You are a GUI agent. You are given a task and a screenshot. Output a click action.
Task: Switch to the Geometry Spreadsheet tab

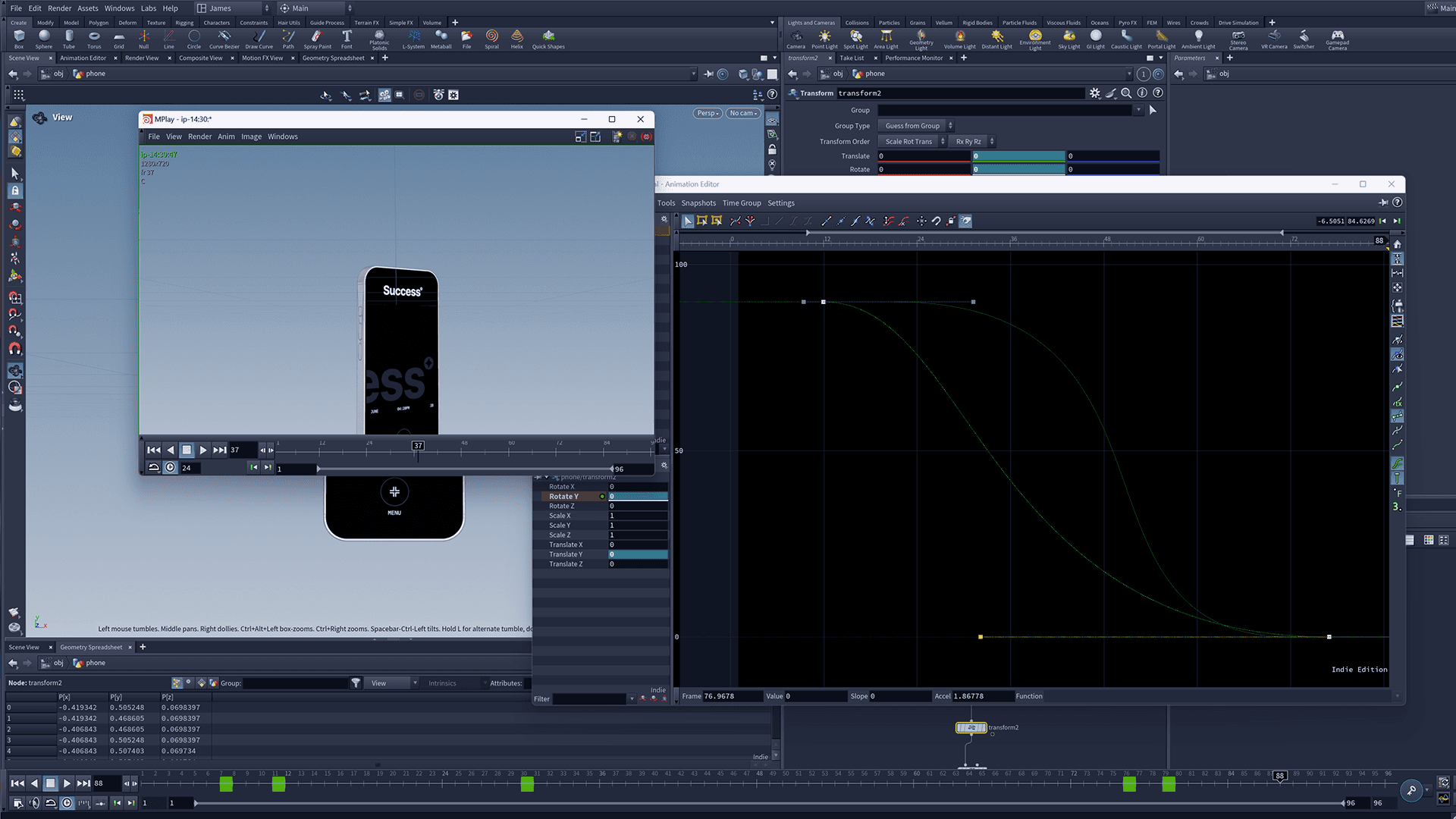[333, 58]
